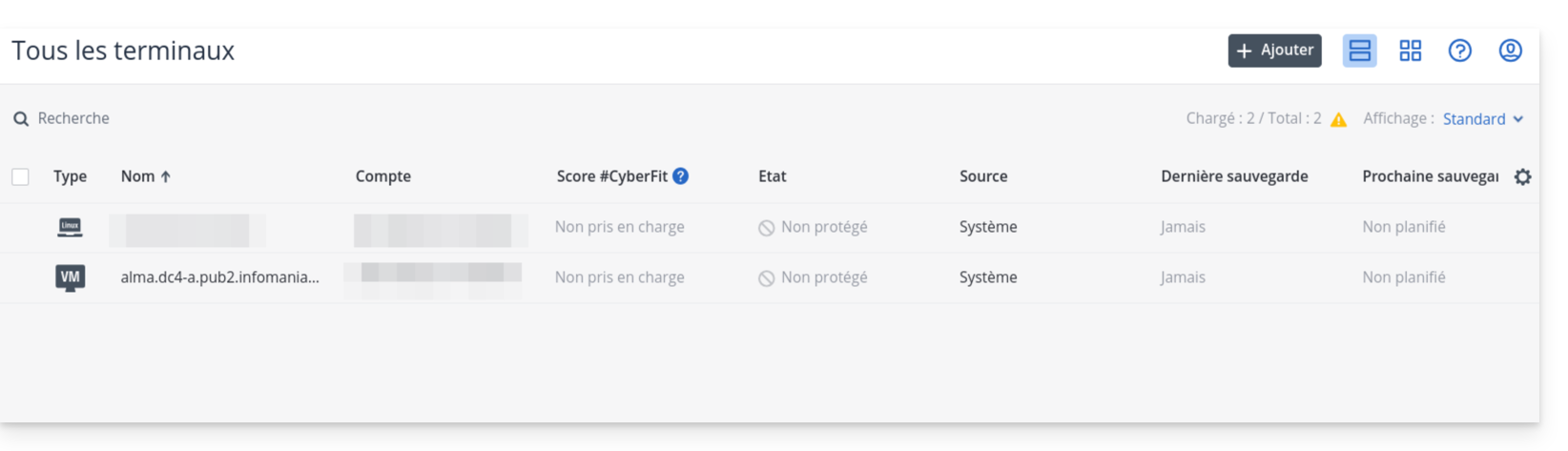Click the Linux device type icon
Viewport: 1568px width, 451px height.
(70, 227)
